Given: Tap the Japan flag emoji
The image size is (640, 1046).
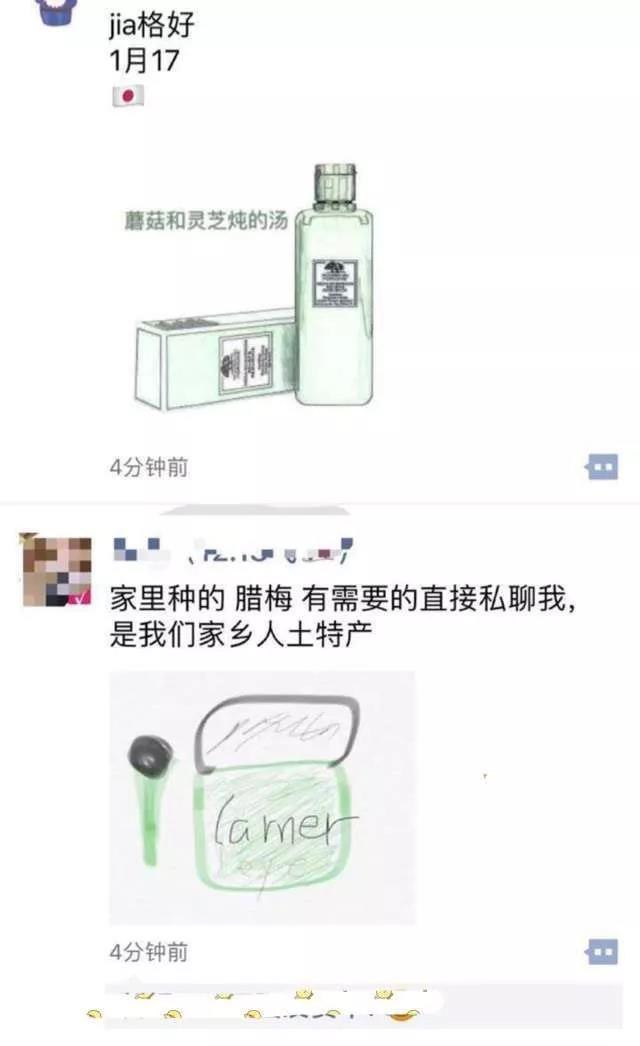Looking at the screenshot, I should click(x=128, y=97).
